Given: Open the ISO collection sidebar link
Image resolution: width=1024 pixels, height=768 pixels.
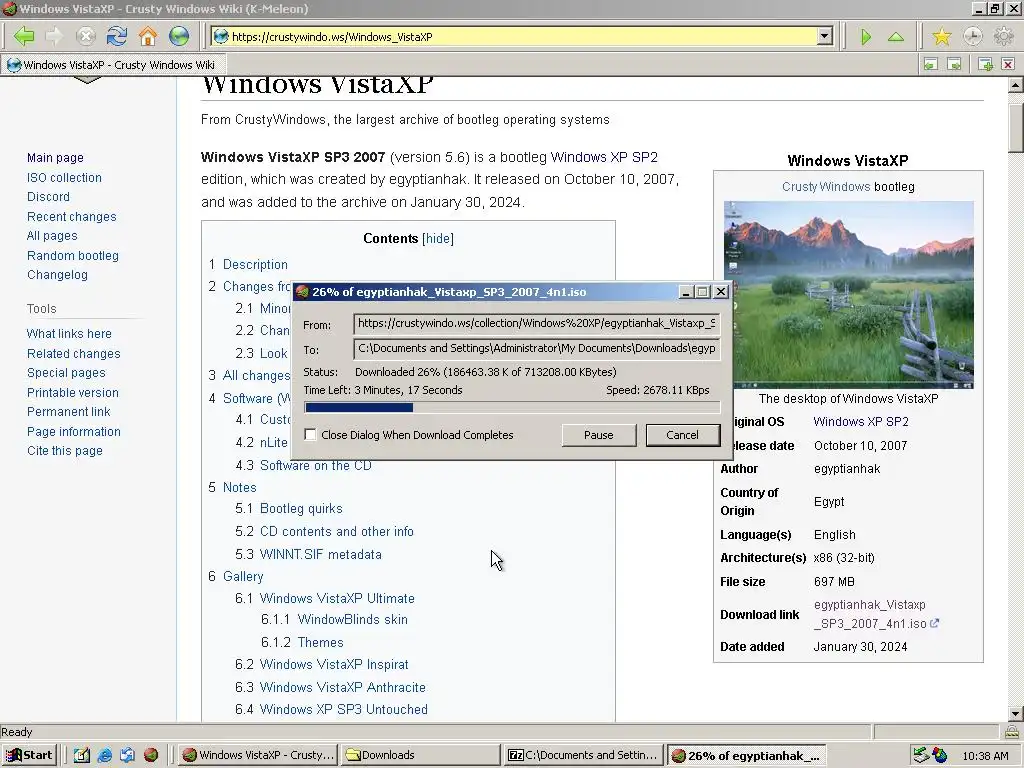Looking at the screenshot, I should click(64, 177).
